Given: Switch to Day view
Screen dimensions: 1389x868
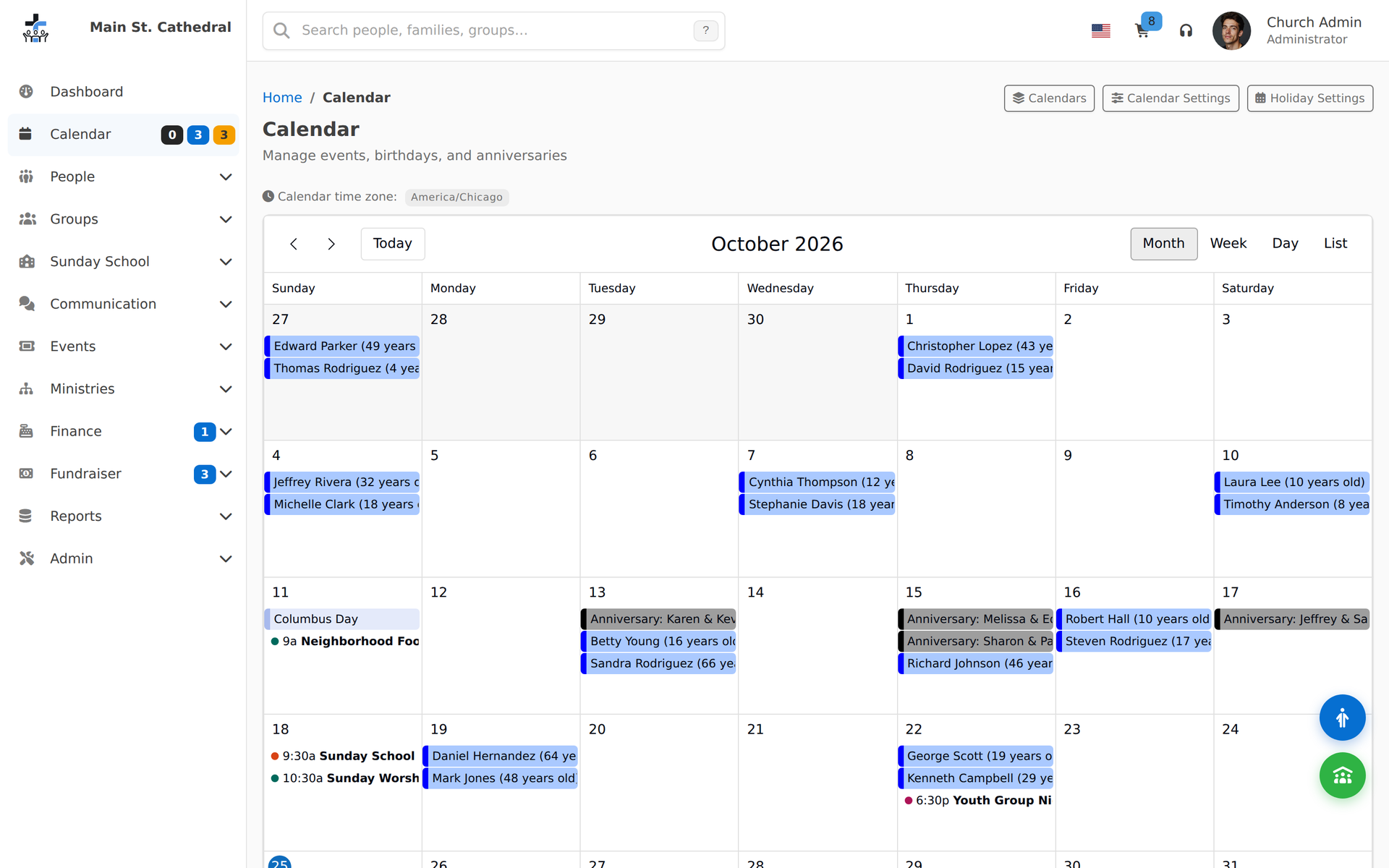Looking at the screenshot, I should point(1285,244).
